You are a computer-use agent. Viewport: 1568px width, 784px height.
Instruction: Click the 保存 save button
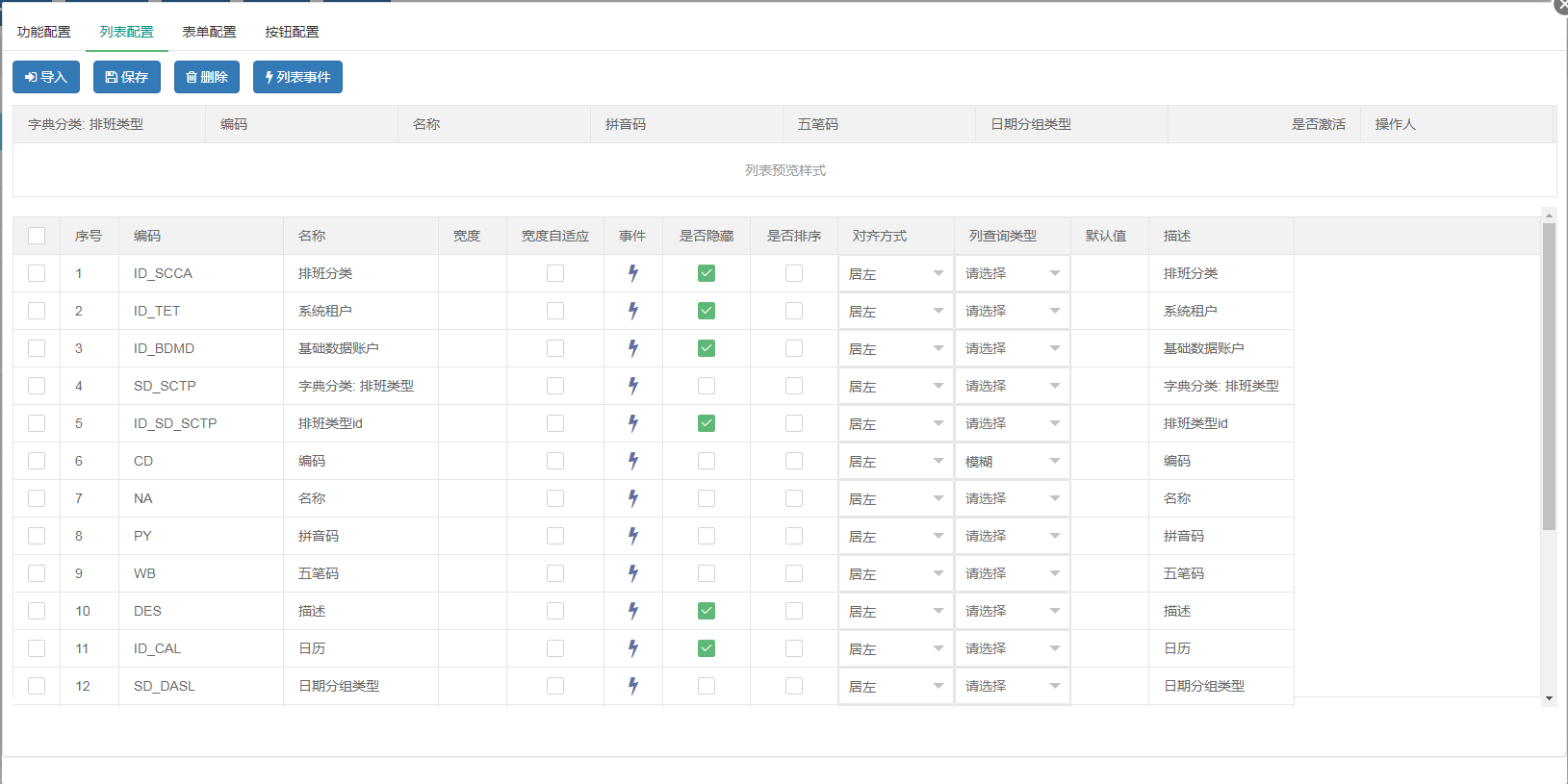click(x=127, y=77)
